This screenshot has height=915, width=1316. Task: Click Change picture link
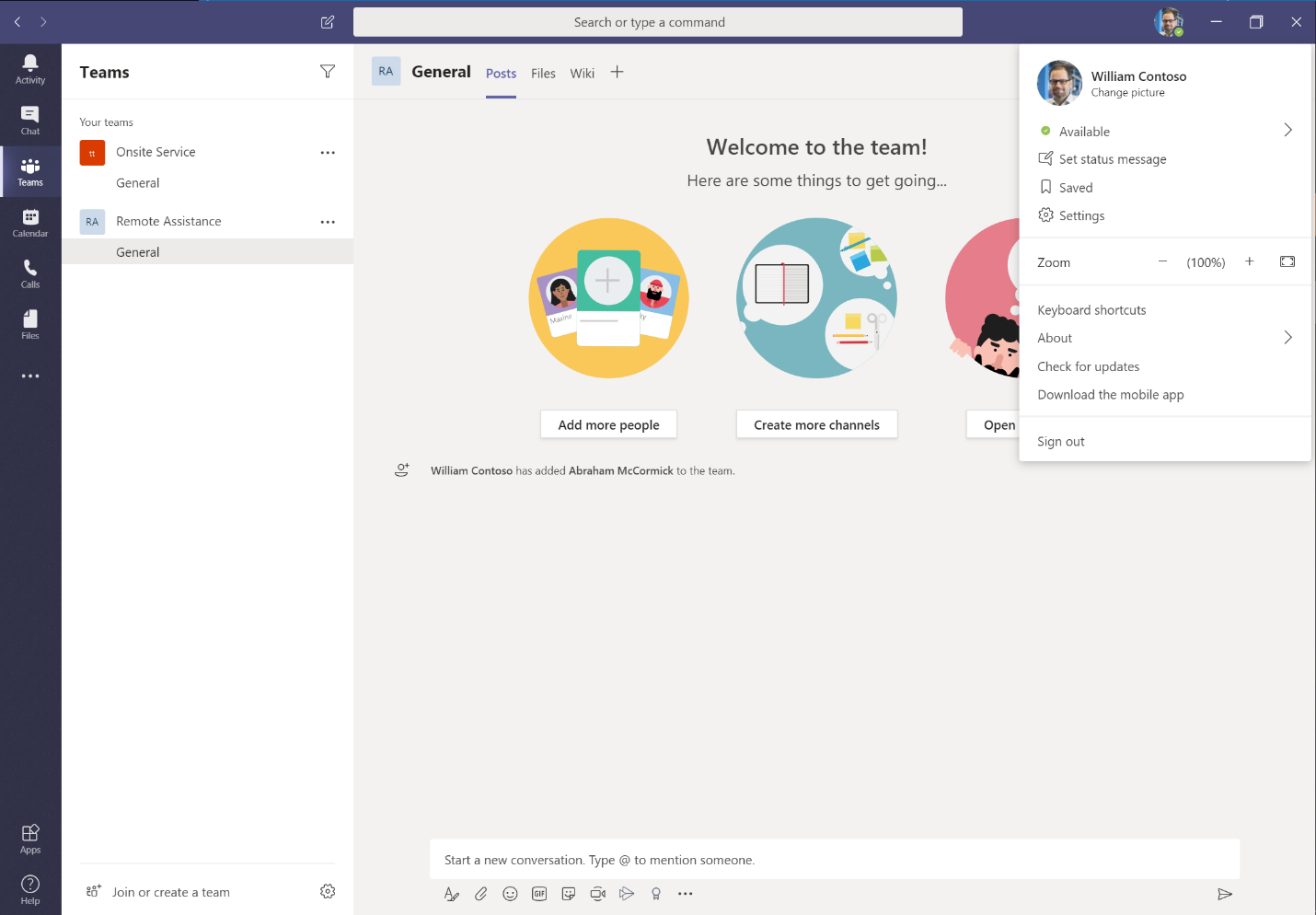point(1127,93)
